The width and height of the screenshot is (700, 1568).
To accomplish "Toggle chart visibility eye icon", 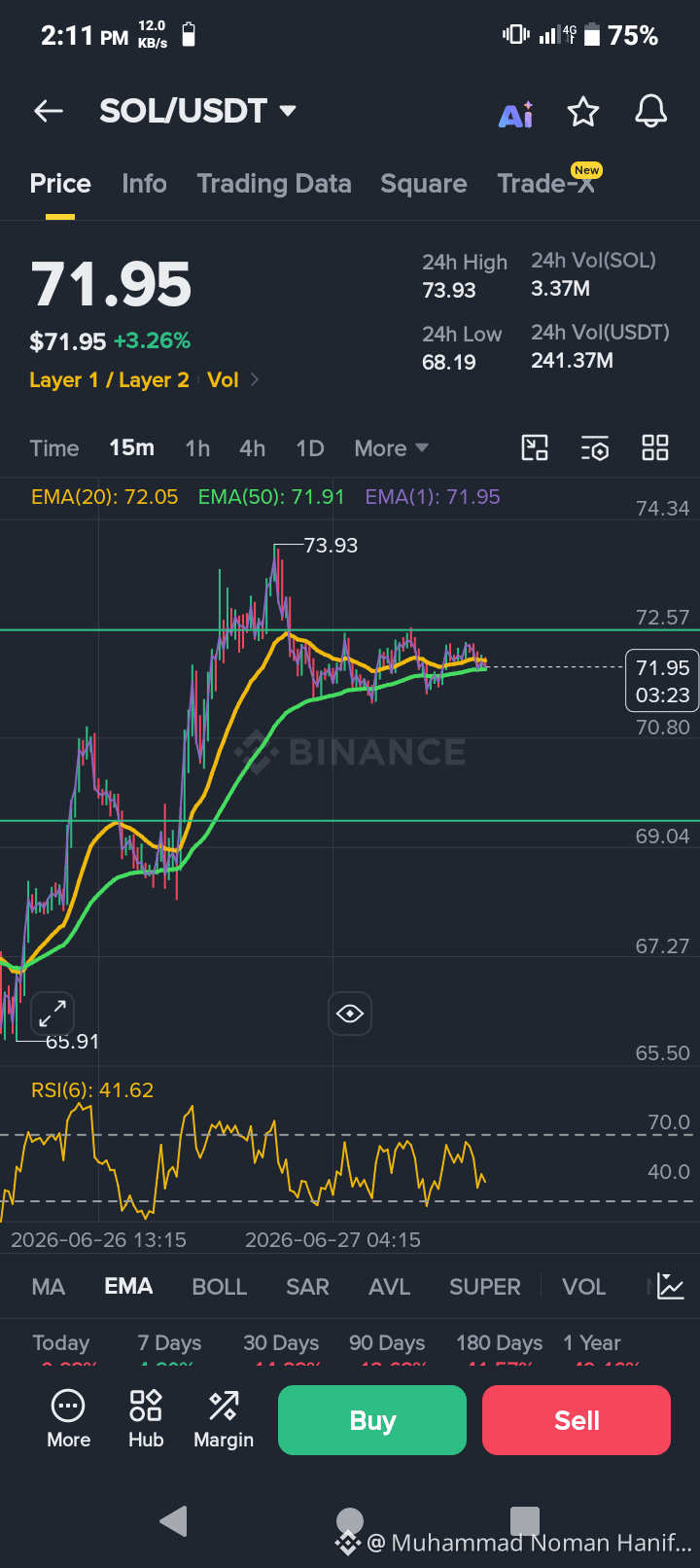I will click(x=350, y=1014).
